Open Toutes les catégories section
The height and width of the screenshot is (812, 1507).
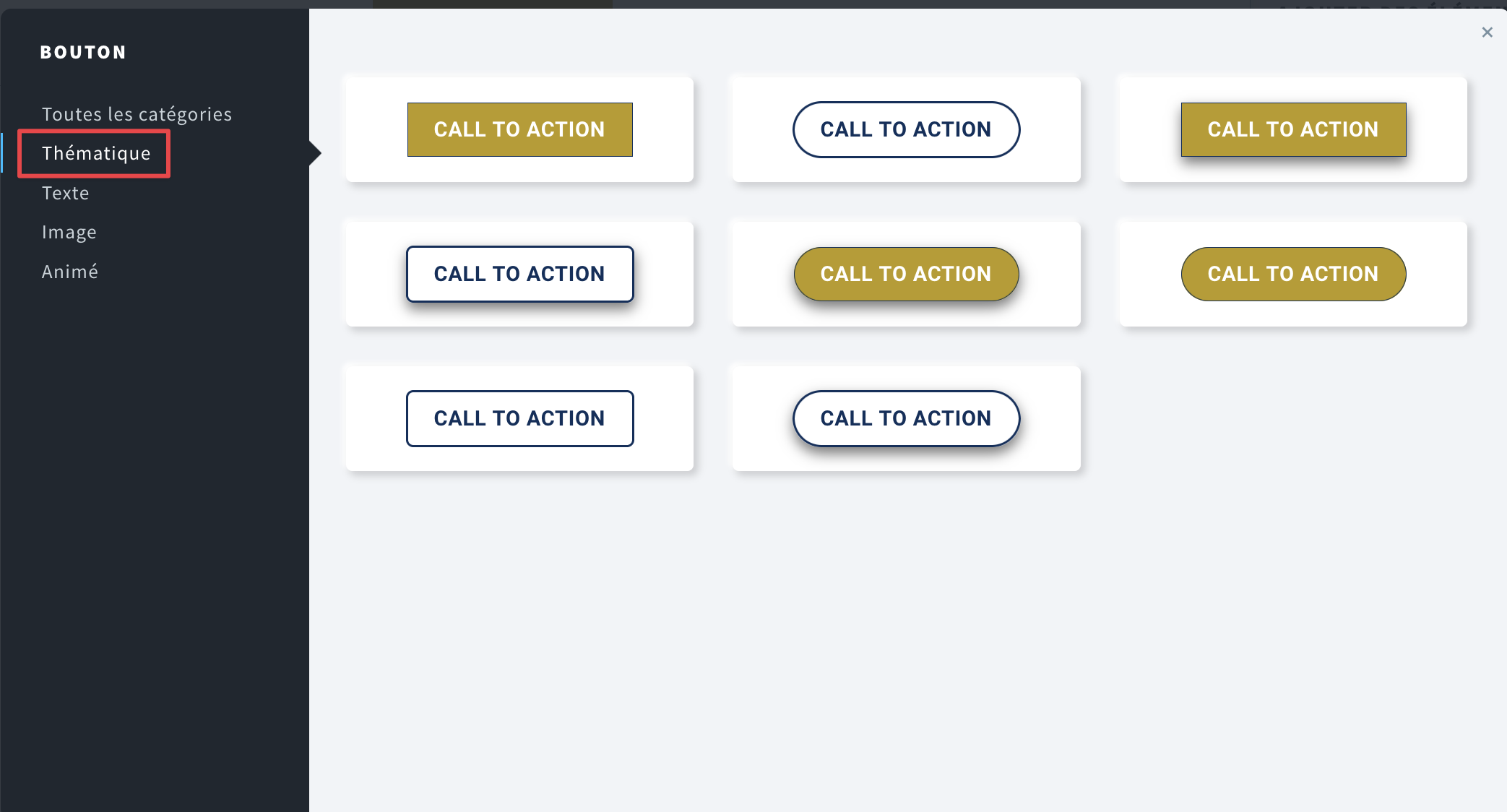click(x=137, y=114)
